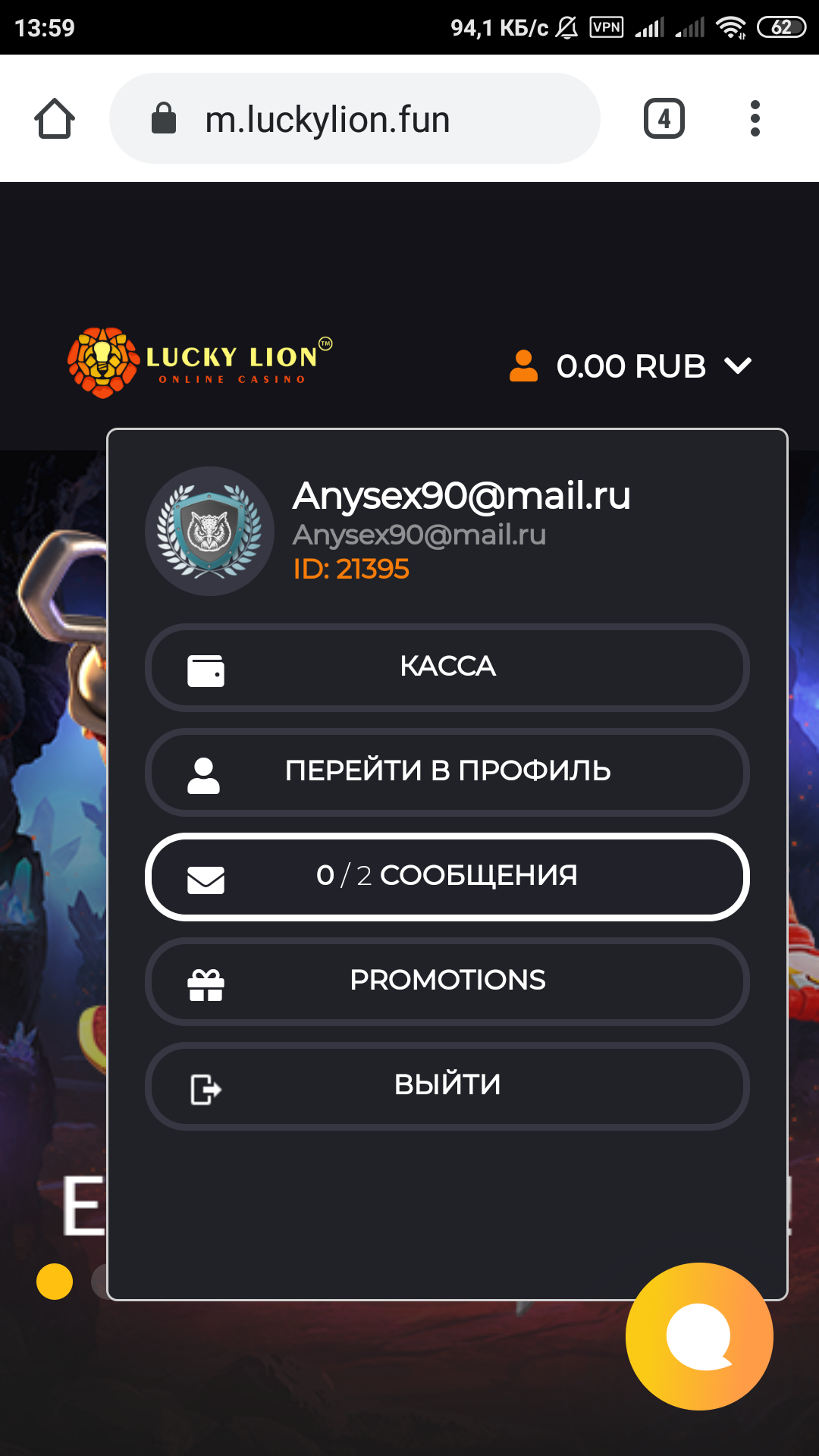Tap the padlock site security icon
Screen dimensions: 819x1456
coord(164,118)
